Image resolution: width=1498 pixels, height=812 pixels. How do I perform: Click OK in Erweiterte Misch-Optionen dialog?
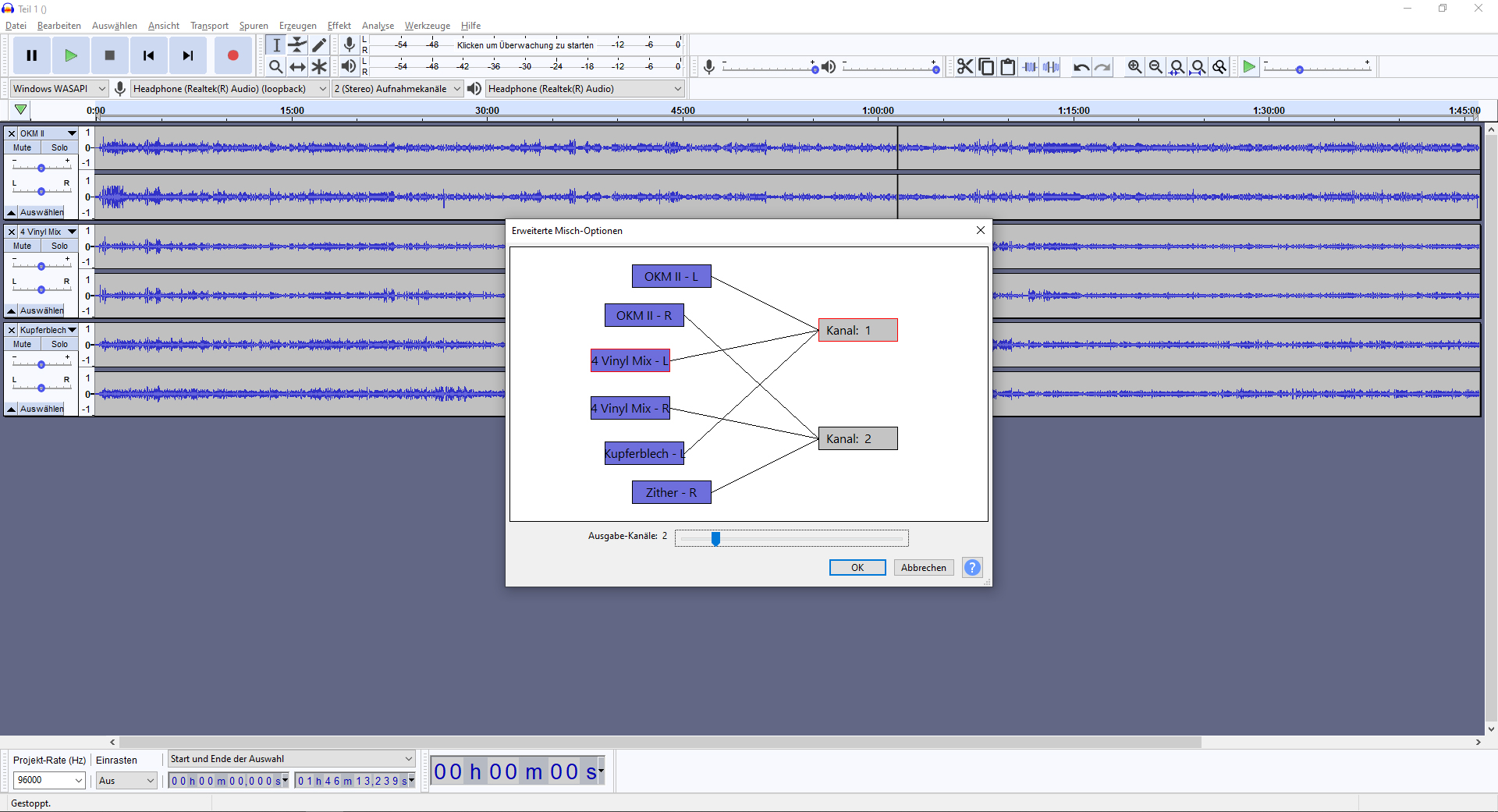pyautogui.click(x=857, y=568)
